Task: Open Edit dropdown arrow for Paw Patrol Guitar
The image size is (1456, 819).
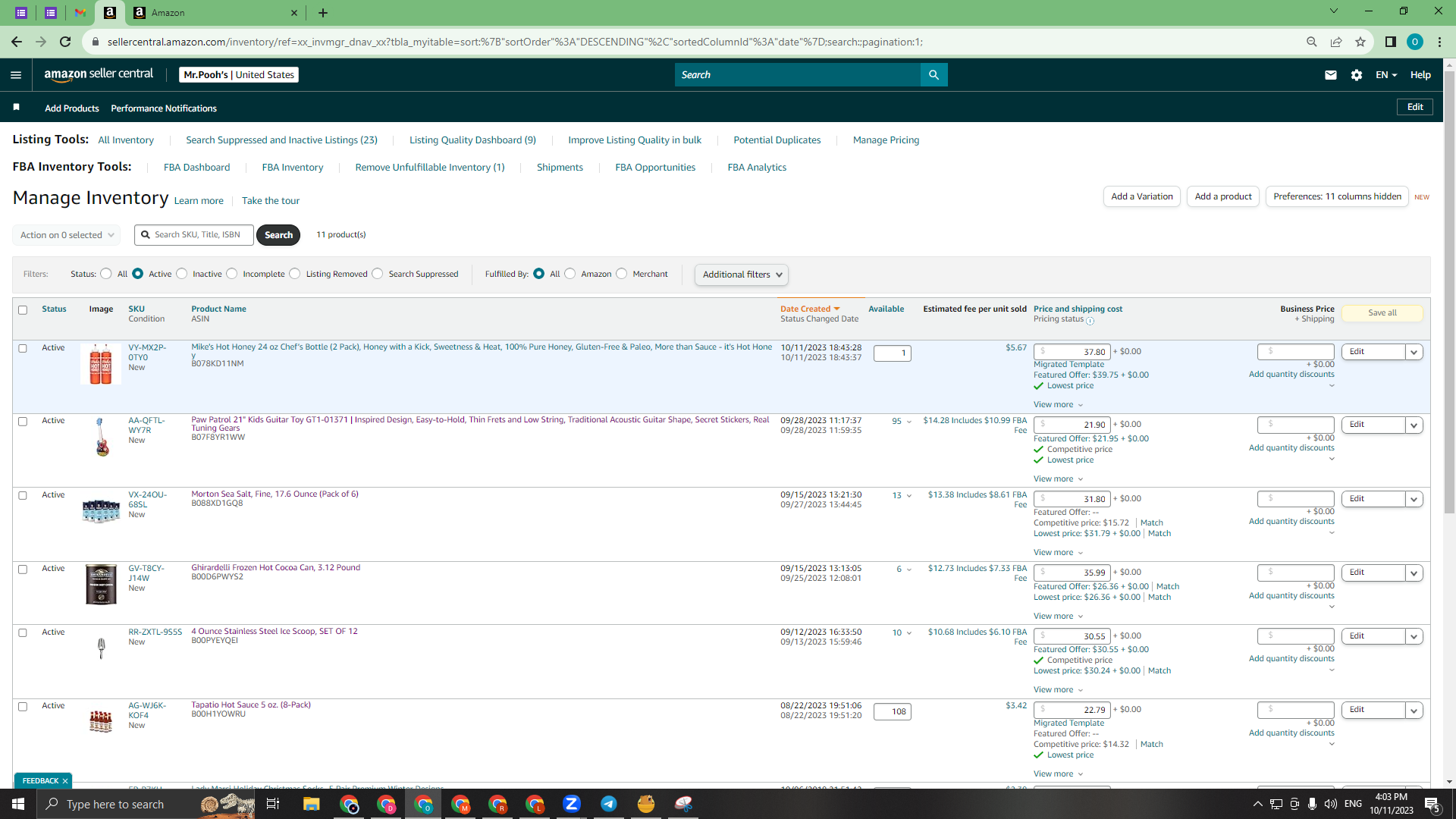Action: coord(1414,425)
